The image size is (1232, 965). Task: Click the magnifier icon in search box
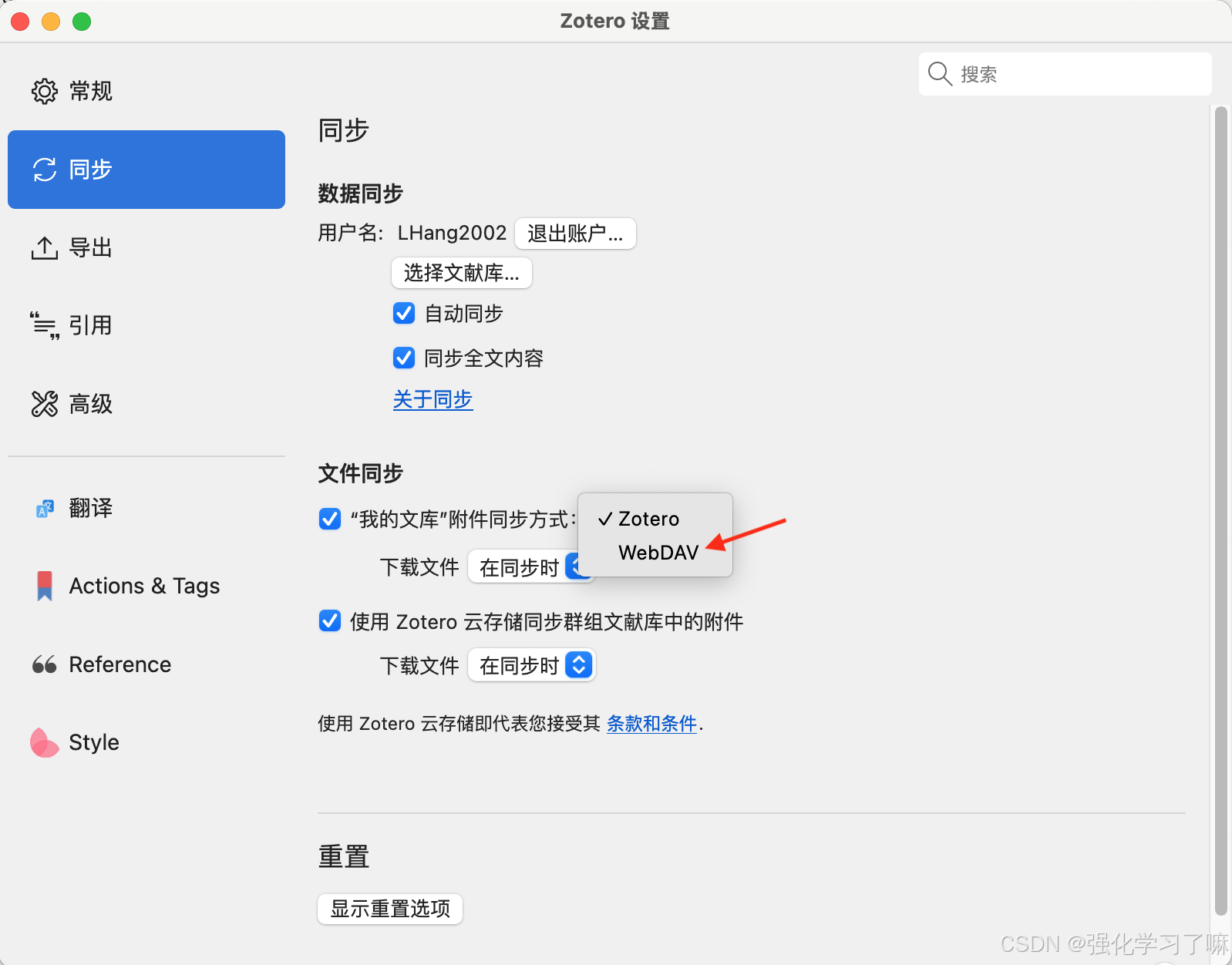point(940,74)
